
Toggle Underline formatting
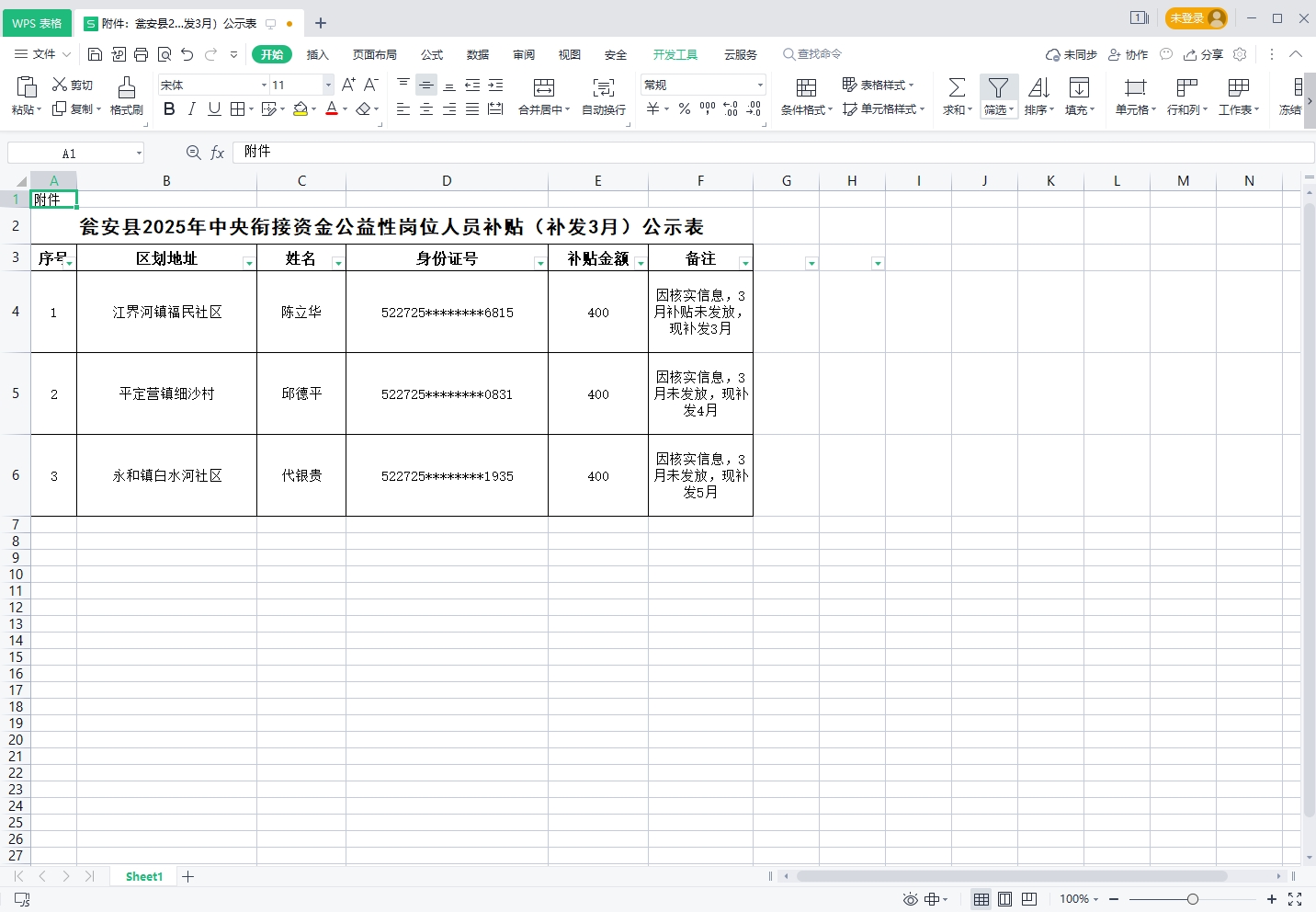point(214,108)
